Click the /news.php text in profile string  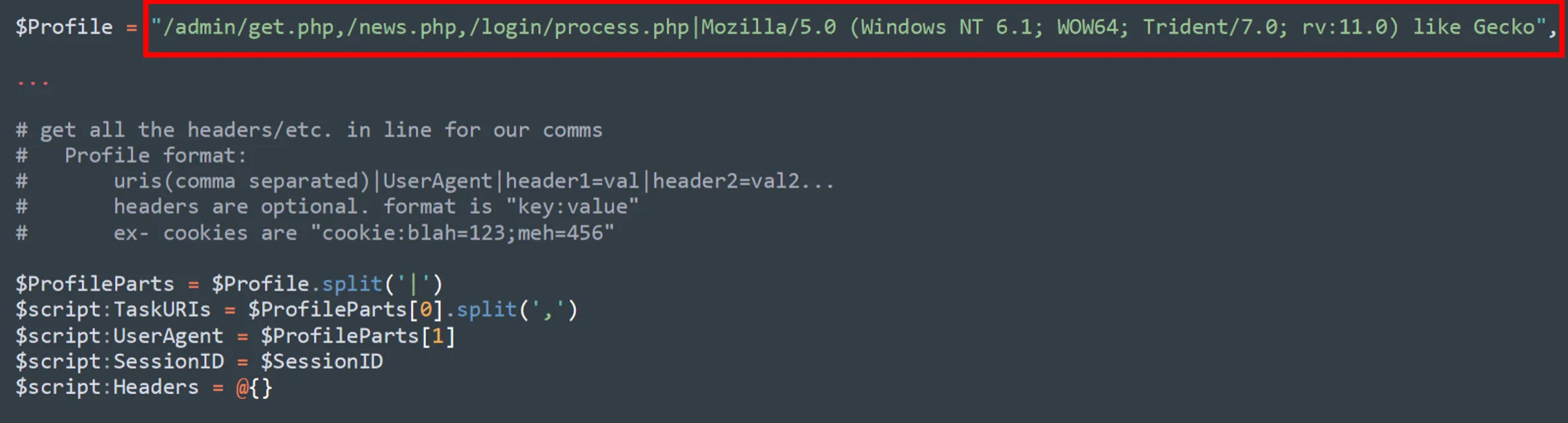[x=401, y=28]
